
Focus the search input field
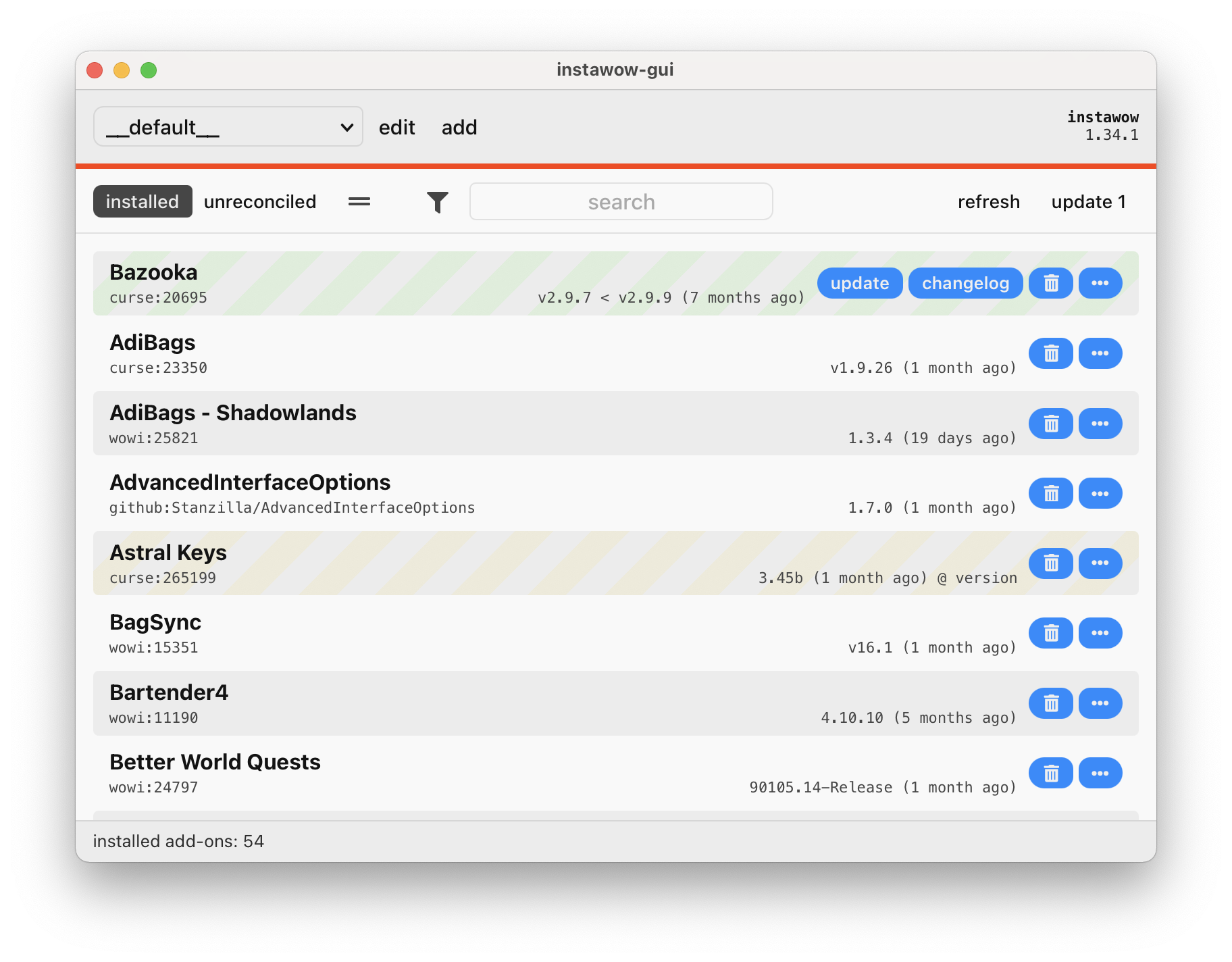(621, 201)
